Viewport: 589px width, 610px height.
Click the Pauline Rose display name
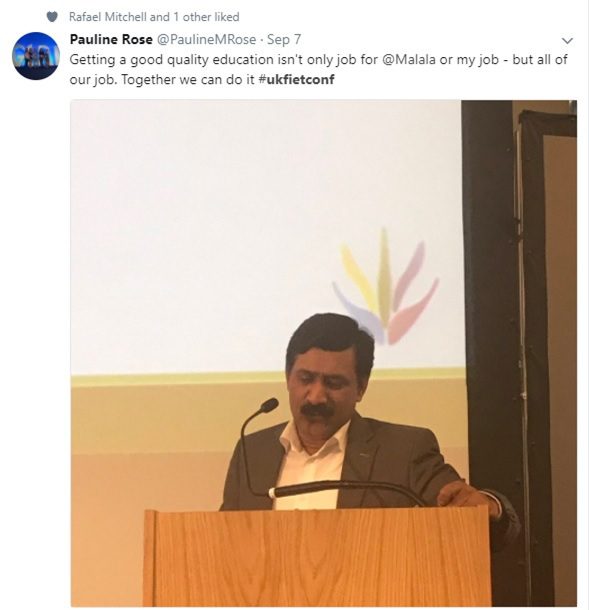[x=111, y=39]
